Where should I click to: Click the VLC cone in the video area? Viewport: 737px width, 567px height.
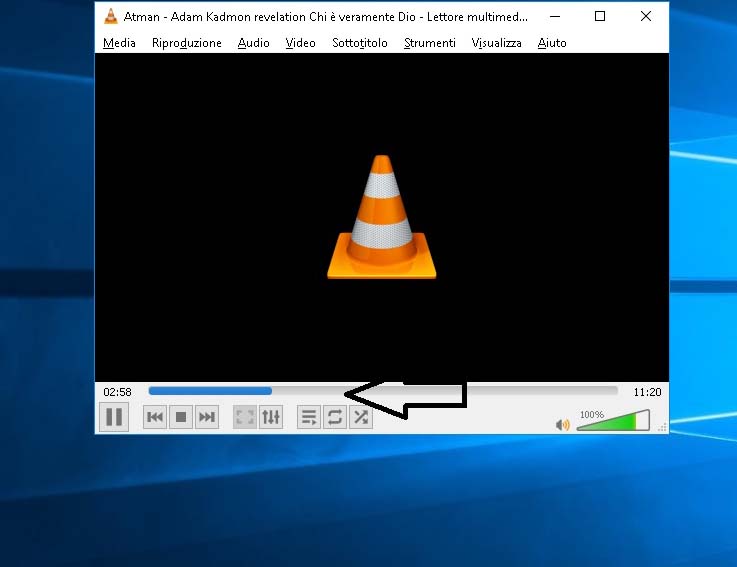tap(382, 217)
